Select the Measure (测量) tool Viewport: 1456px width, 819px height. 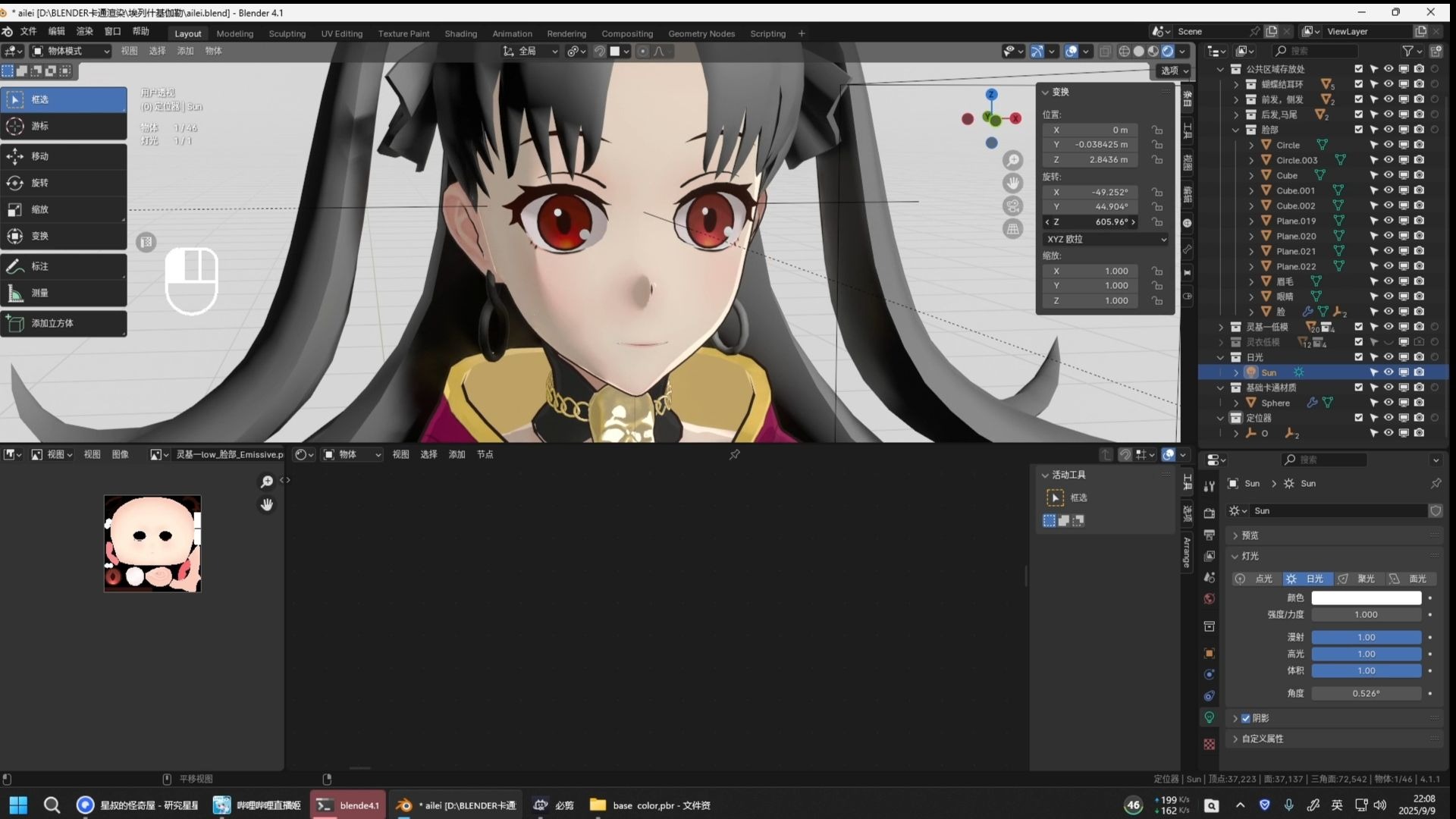[64, 293]
